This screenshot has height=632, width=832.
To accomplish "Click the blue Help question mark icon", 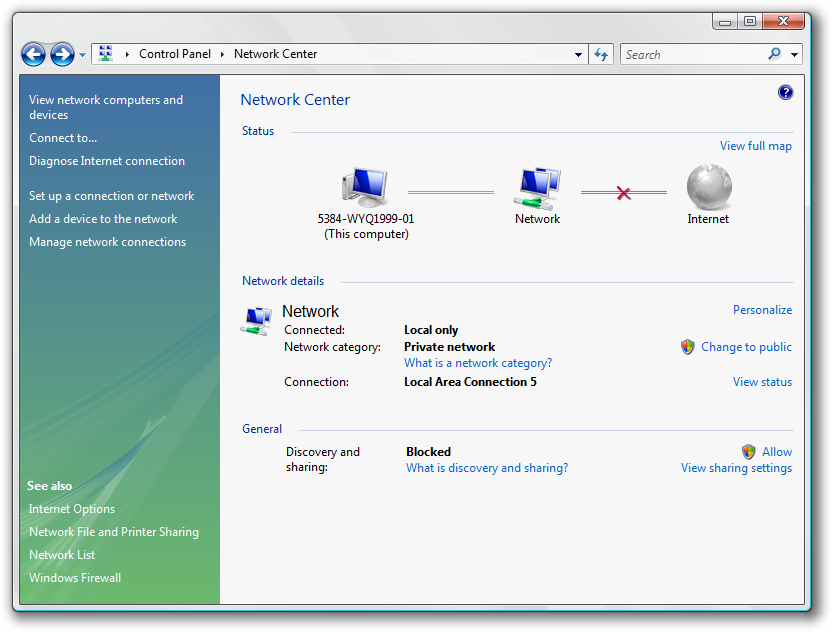I will click(785, 92).
